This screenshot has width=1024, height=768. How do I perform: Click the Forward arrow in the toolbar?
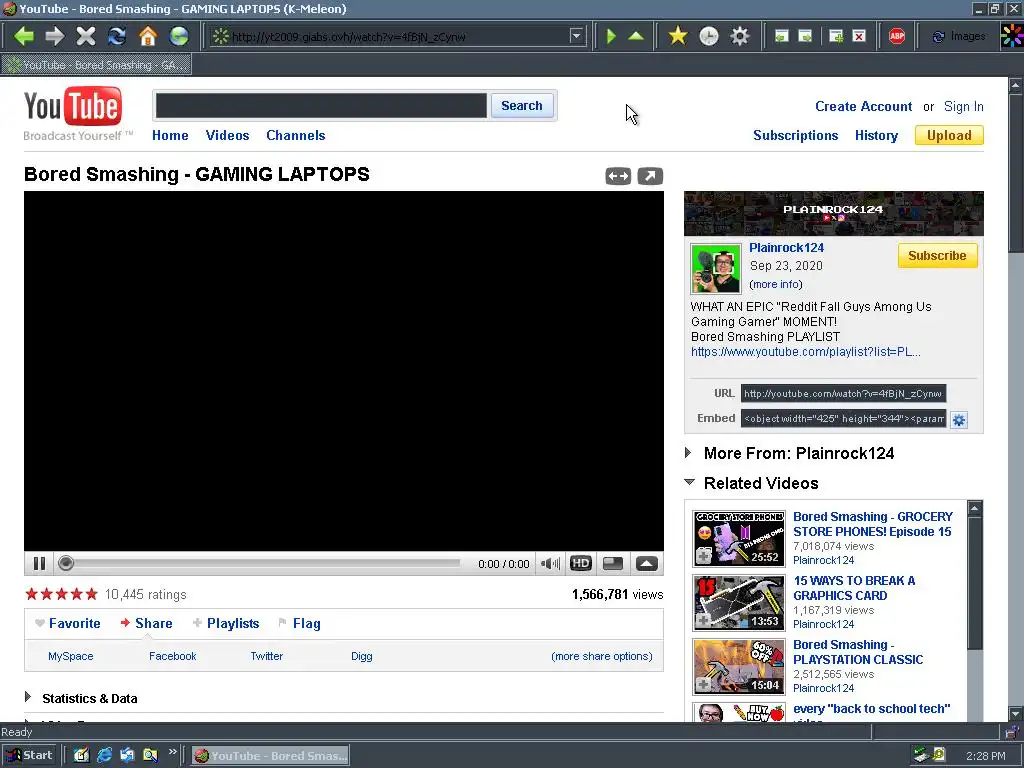point(54,36)
